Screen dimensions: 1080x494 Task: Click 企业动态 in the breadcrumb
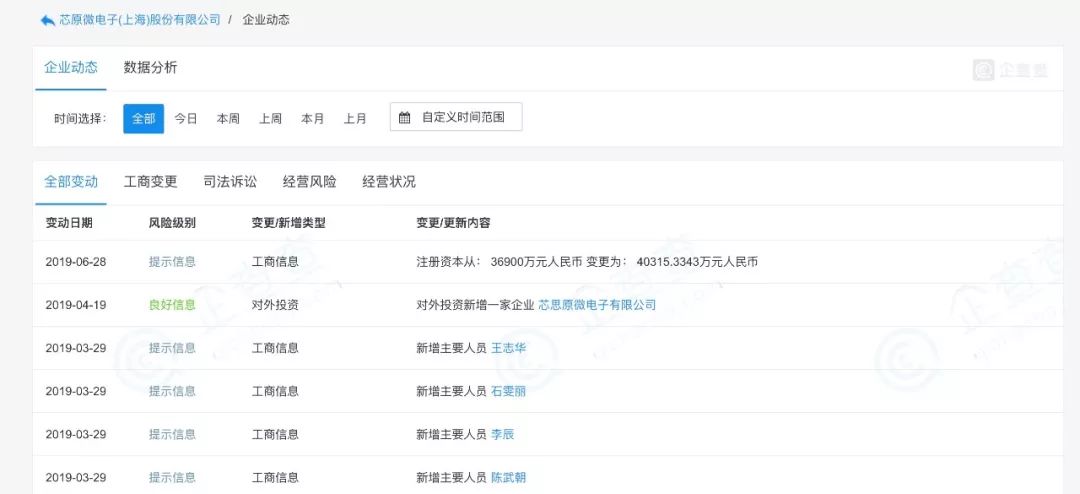tap(266, 19)
